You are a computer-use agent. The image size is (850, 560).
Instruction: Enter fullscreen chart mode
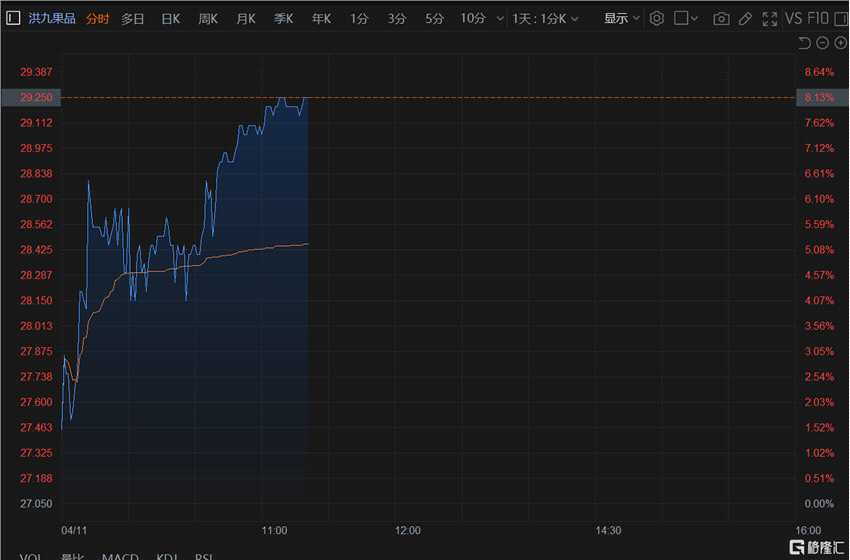tap(768, 18)
